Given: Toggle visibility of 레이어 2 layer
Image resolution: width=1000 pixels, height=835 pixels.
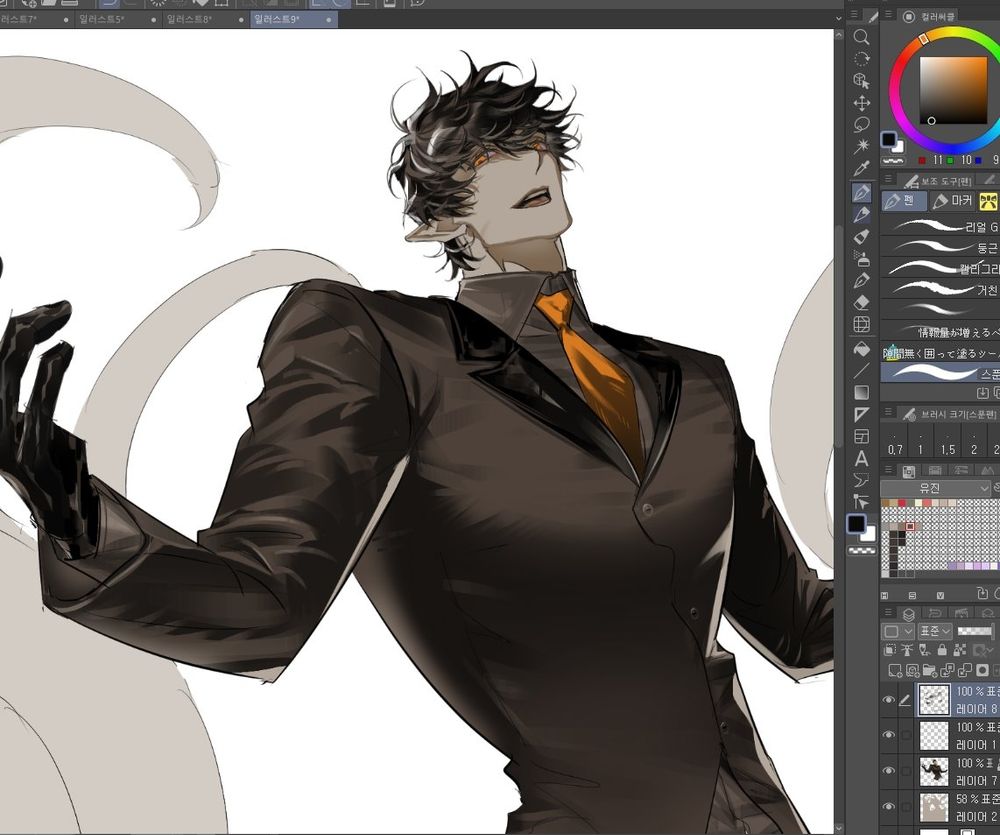Looking at the screenshot, I should tap(888, 806).
